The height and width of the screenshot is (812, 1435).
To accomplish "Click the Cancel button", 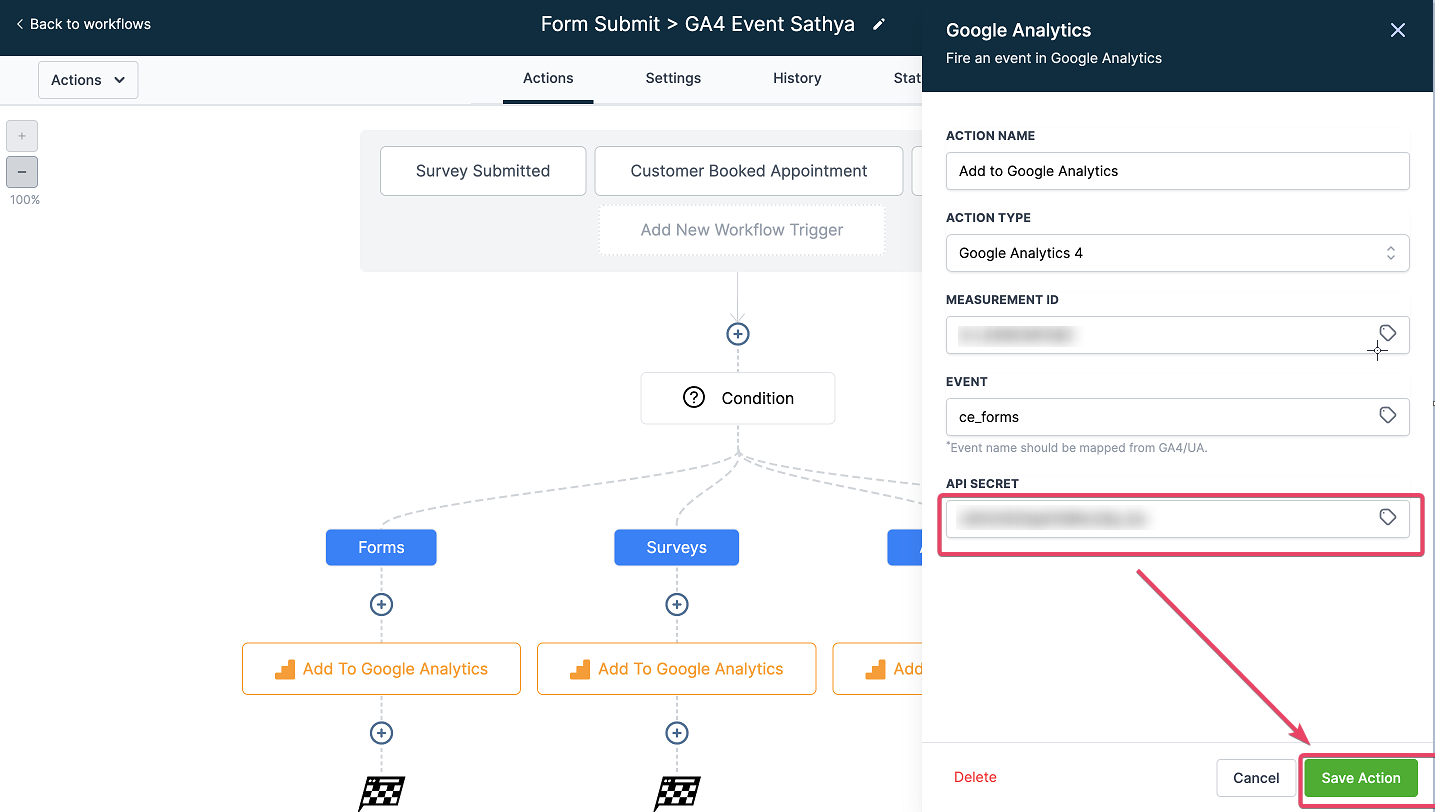I will tap(1256, 778).
